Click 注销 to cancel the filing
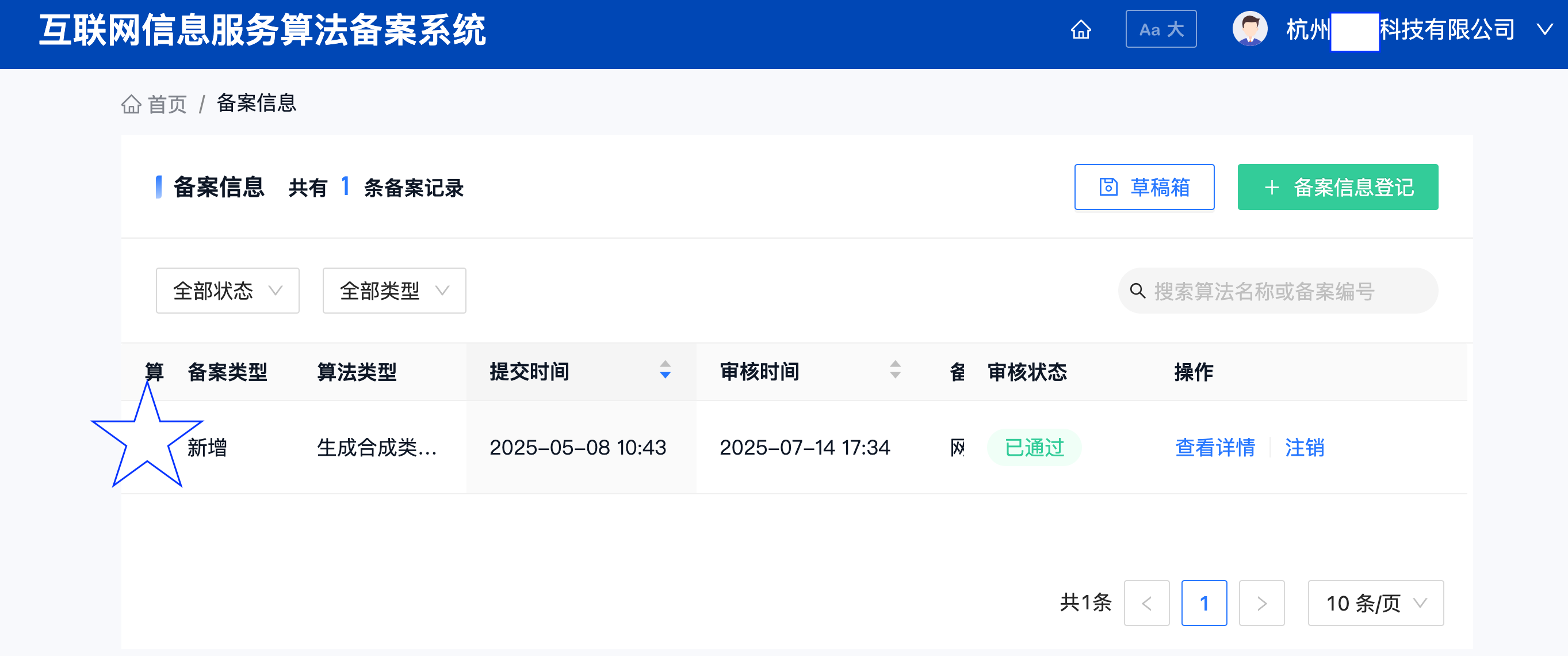Image resolution: width=1568 pixels, height=656 pixels. point(1304,448)
